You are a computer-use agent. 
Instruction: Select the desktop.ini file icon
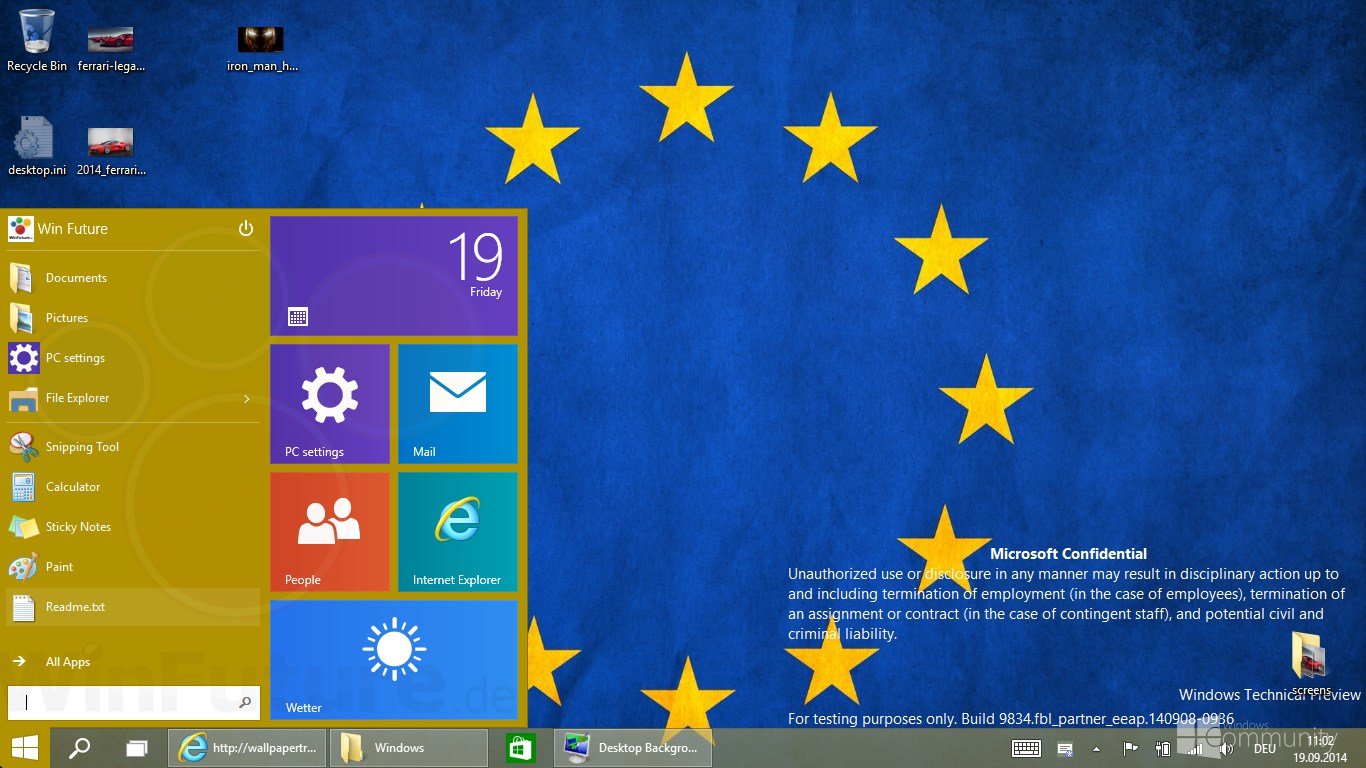pyautogui.click(x=37, y=146)
